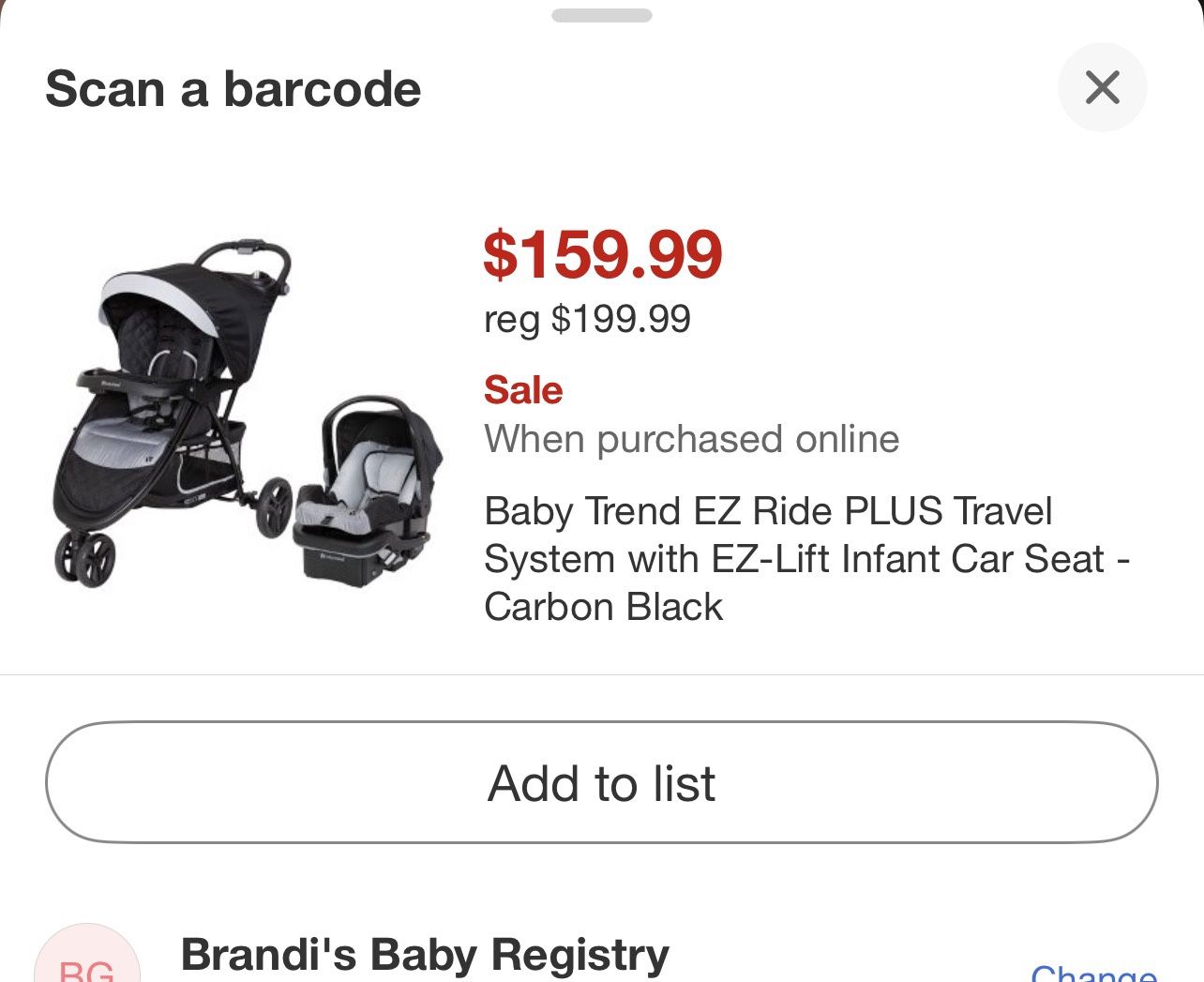The height and width of the screenshot is (982, 1204).
Task: Select the $159.99 sale price
Action: (603, 253)
